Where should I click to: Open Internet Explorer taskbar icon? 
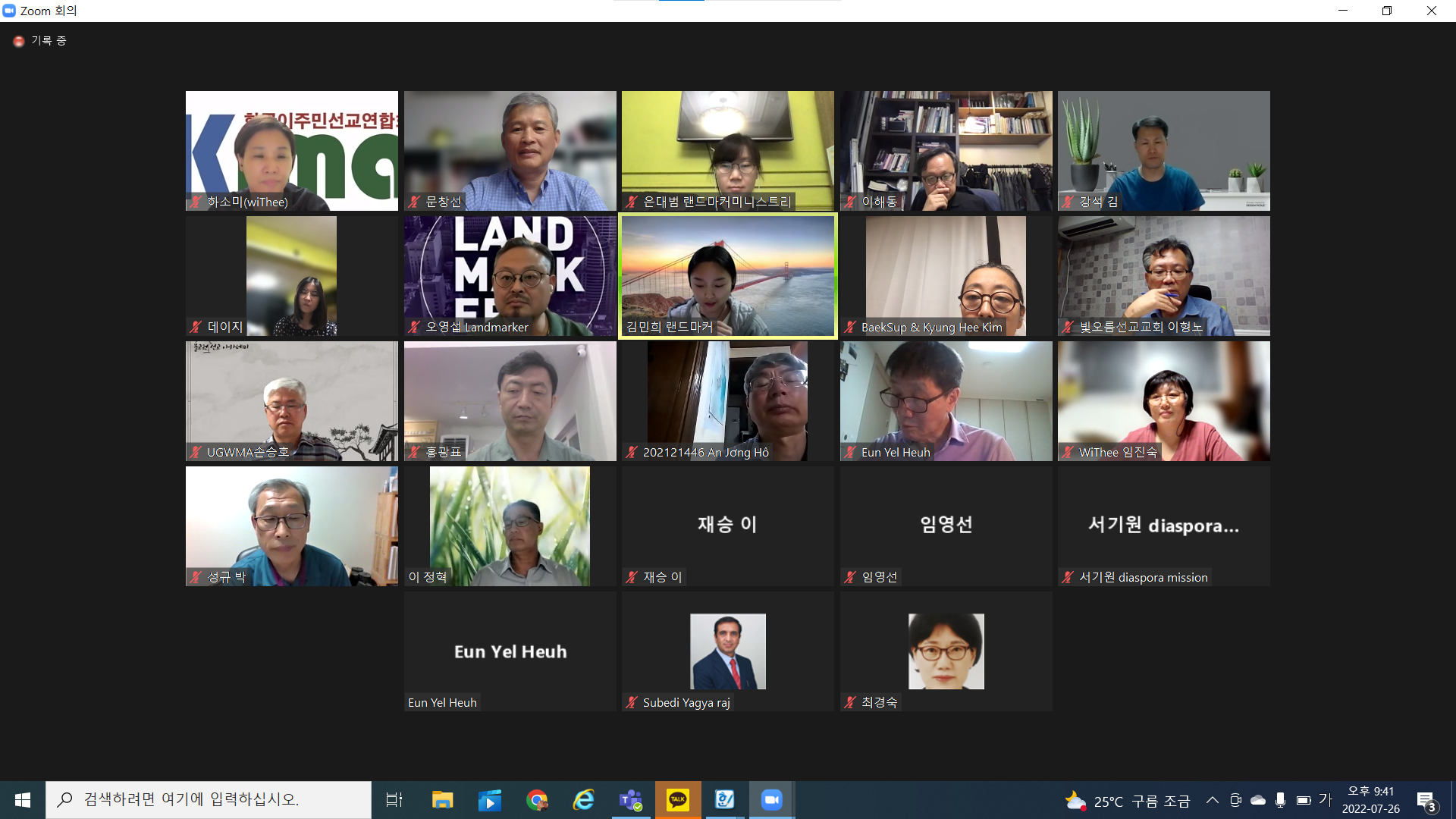(584, 800)
